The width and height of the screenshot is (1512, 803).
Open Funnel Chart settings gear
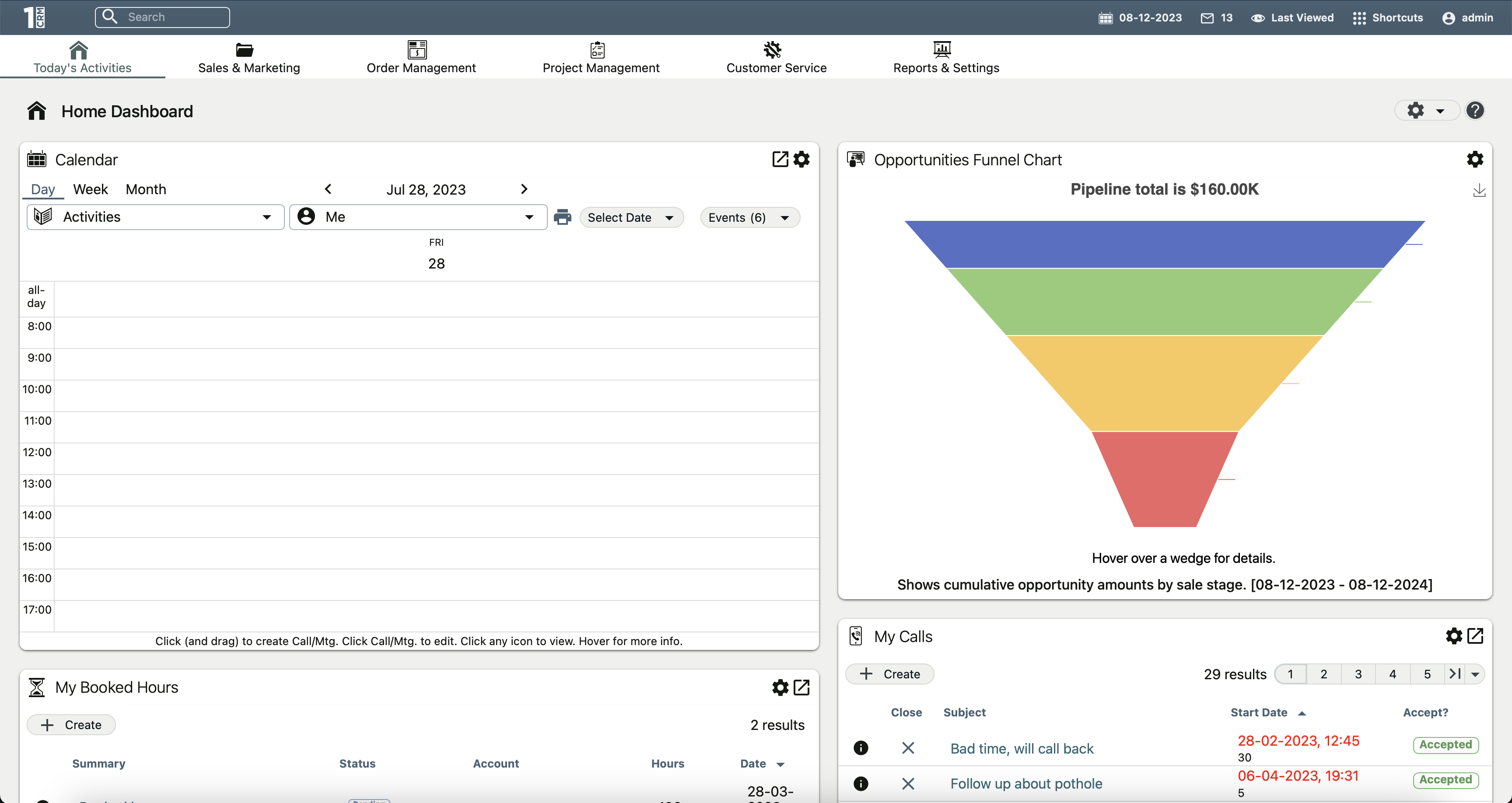pos(1474,159)
